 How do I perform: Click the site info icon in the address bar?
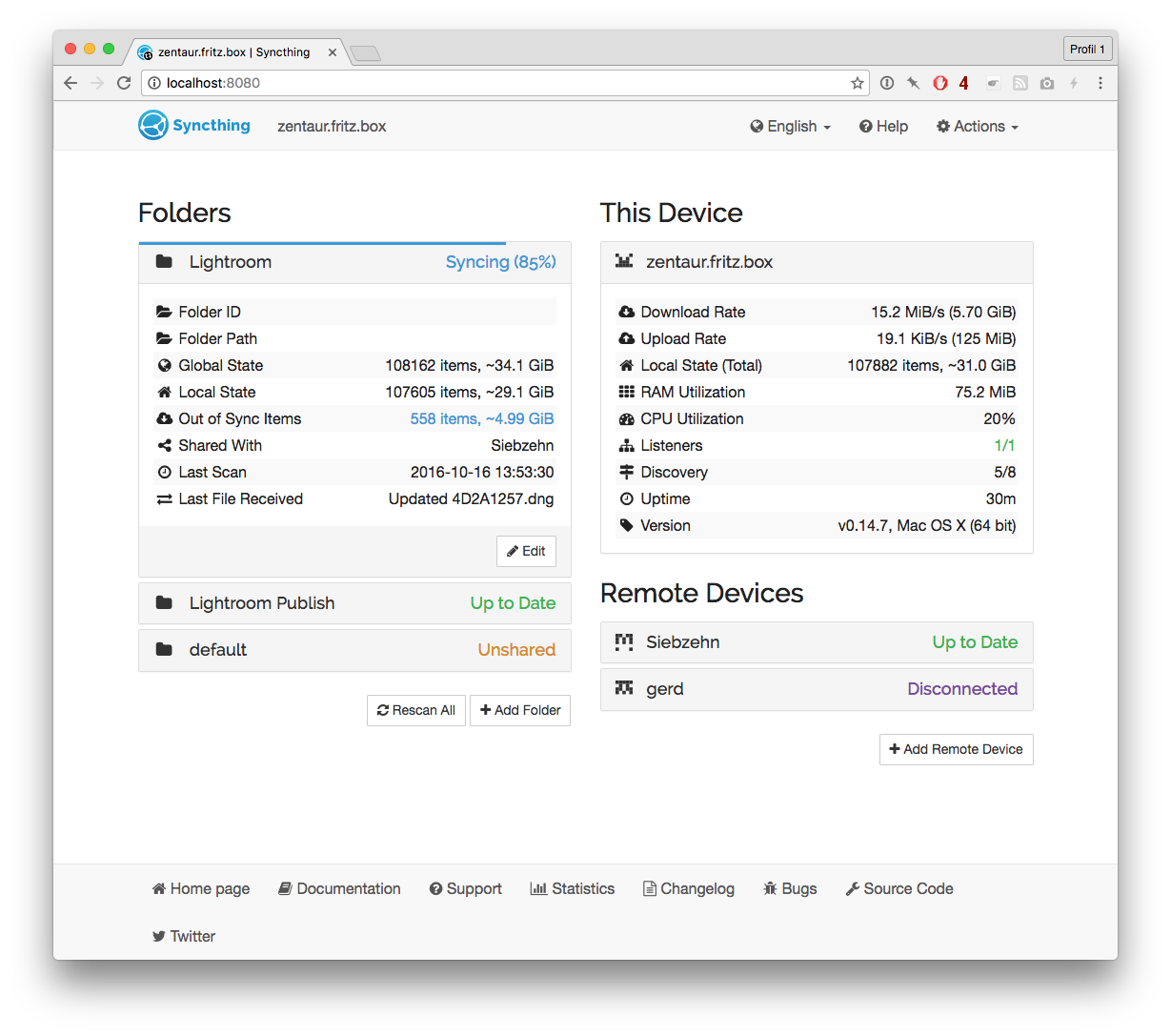(x=154, y=83)
